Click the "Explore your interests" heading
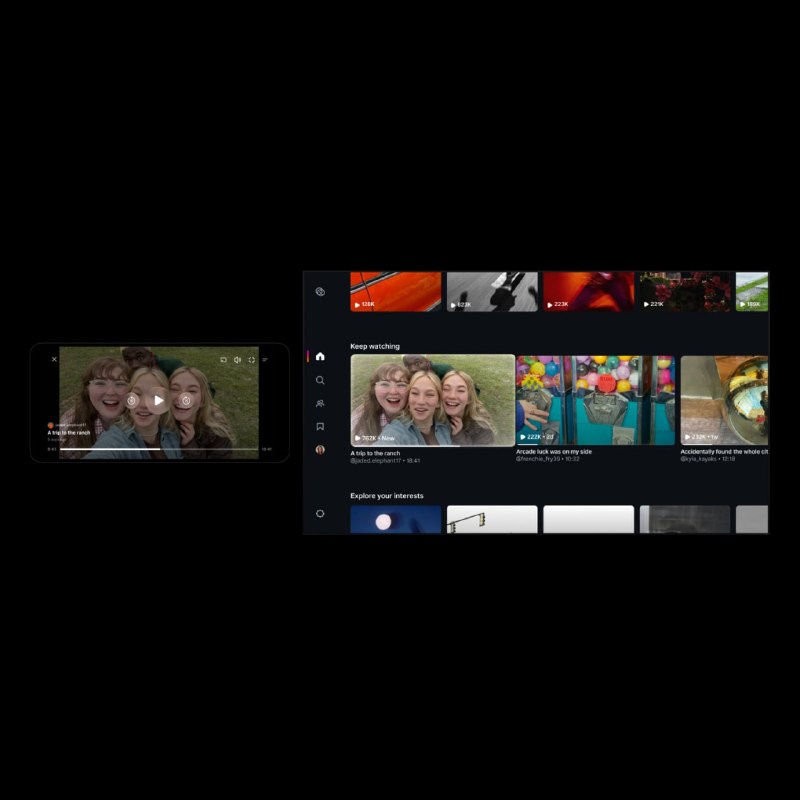This screenshot has height=800, width=800. click(x=387, y=496)
